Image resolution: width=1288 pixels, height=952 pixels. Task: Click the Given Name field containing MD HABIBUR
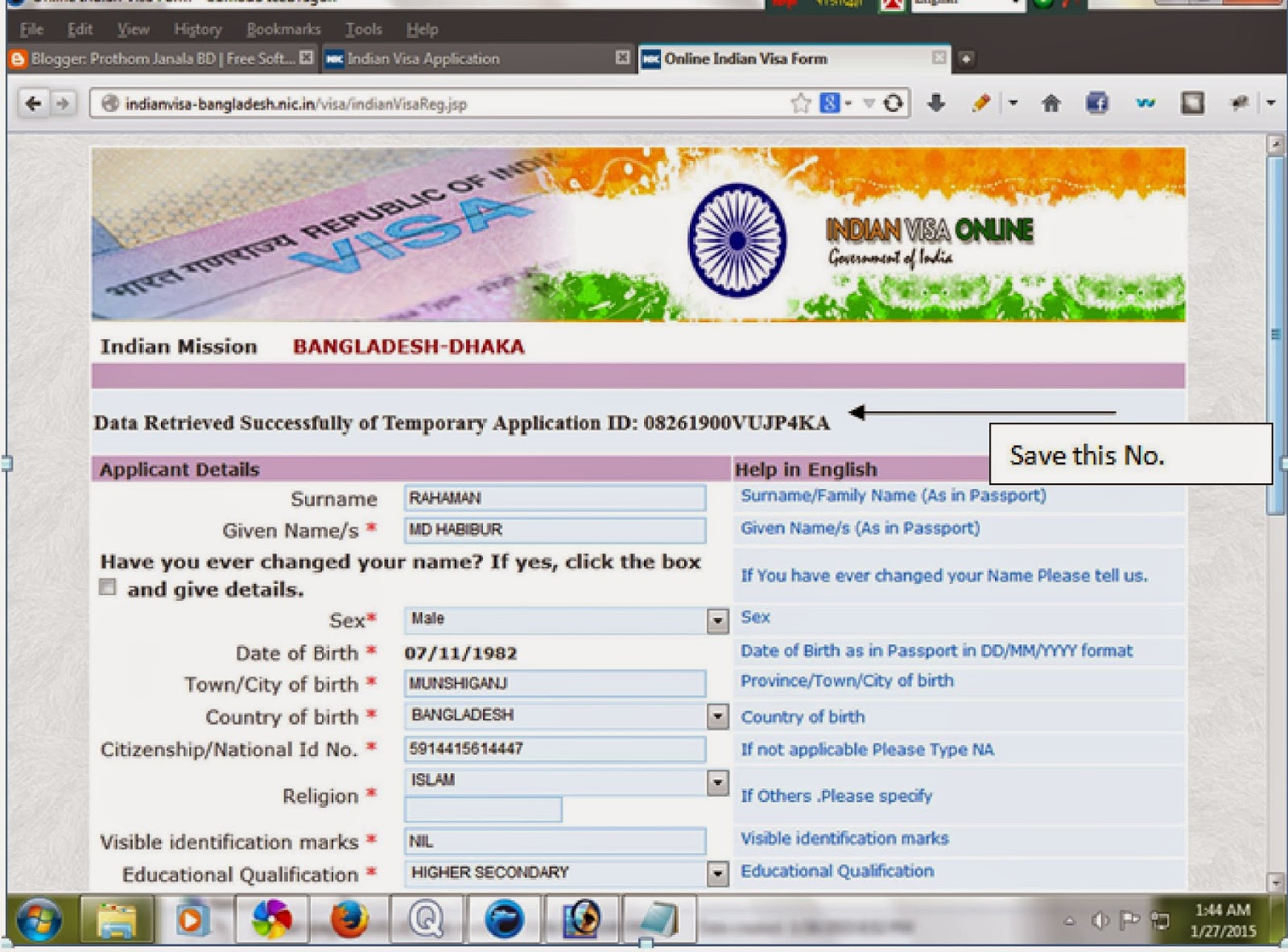[555, 530]
